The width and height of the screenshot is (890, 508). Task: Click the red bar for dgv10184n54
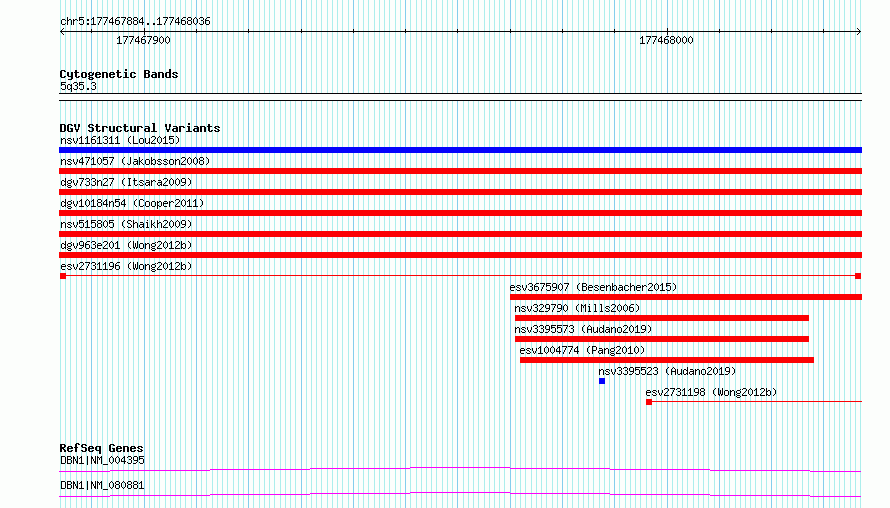pos(460,213)
